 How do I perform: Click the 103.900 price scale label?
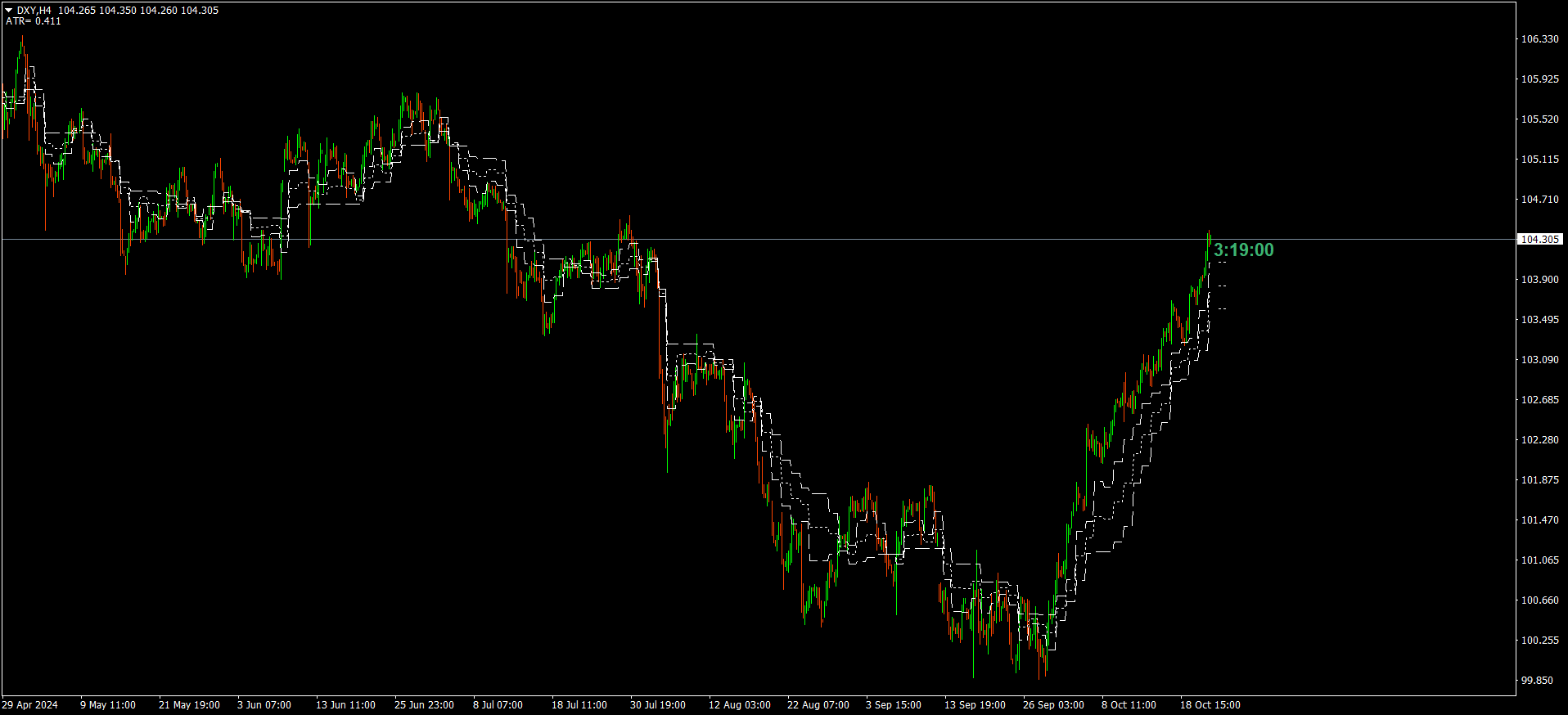pyautogui.click(x=1539, y=280)
